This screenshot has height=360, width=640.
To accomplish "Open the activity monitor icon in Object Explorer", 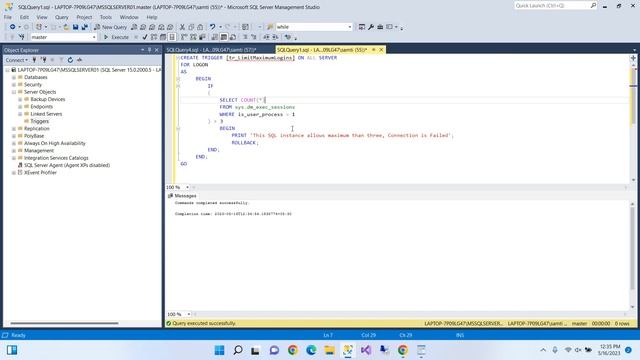I will point(79,60).
